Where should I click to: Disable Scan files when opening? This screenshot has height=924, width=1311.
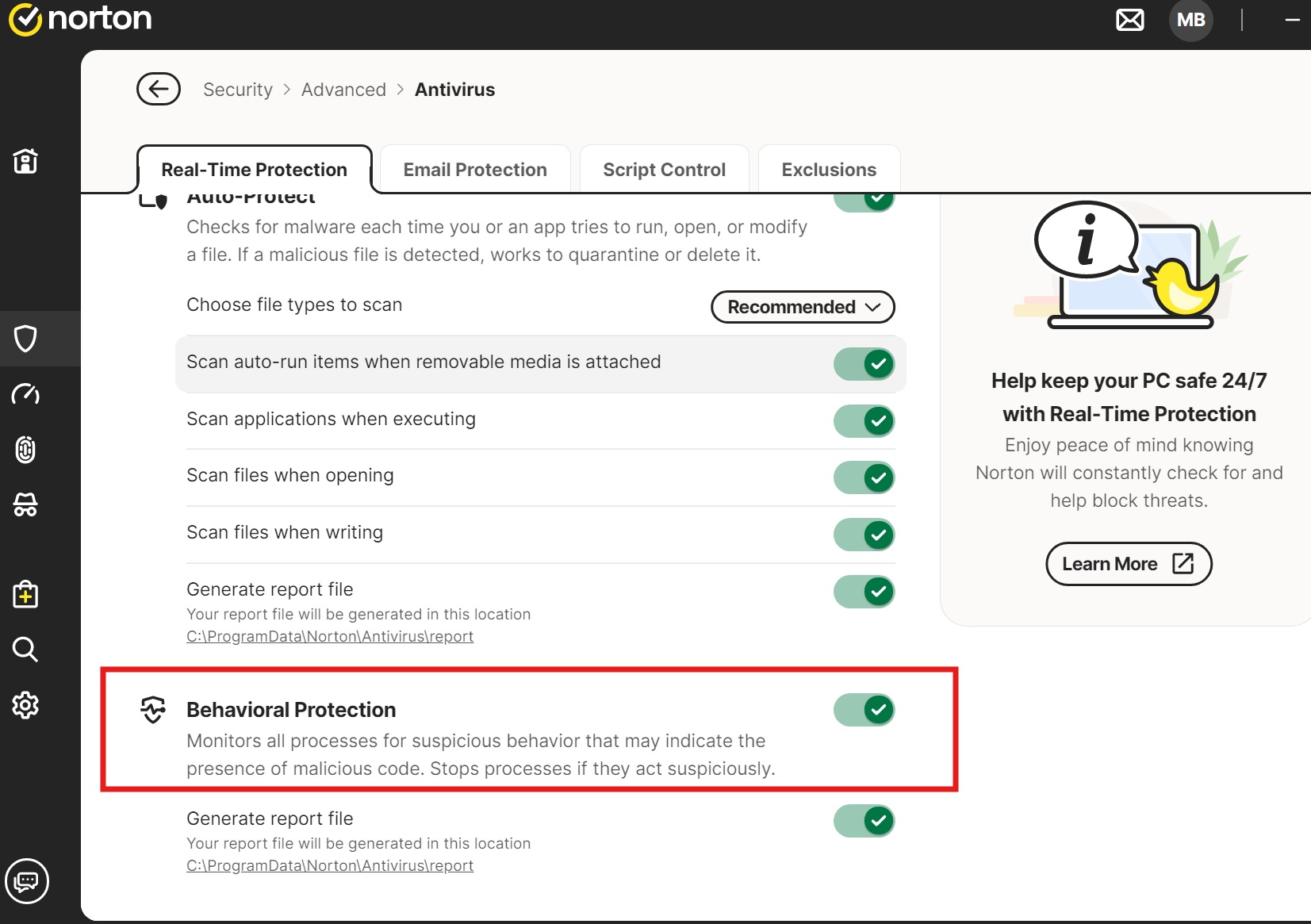pos(864,477)
